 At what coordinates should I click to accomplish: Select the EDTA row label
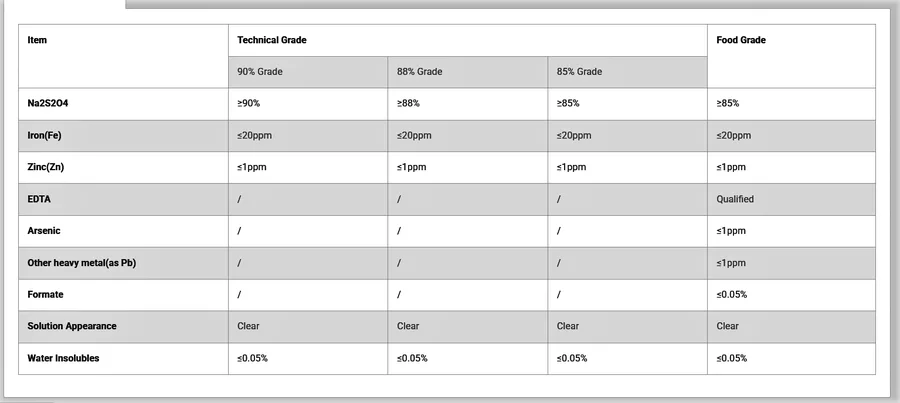click(37, 199)
